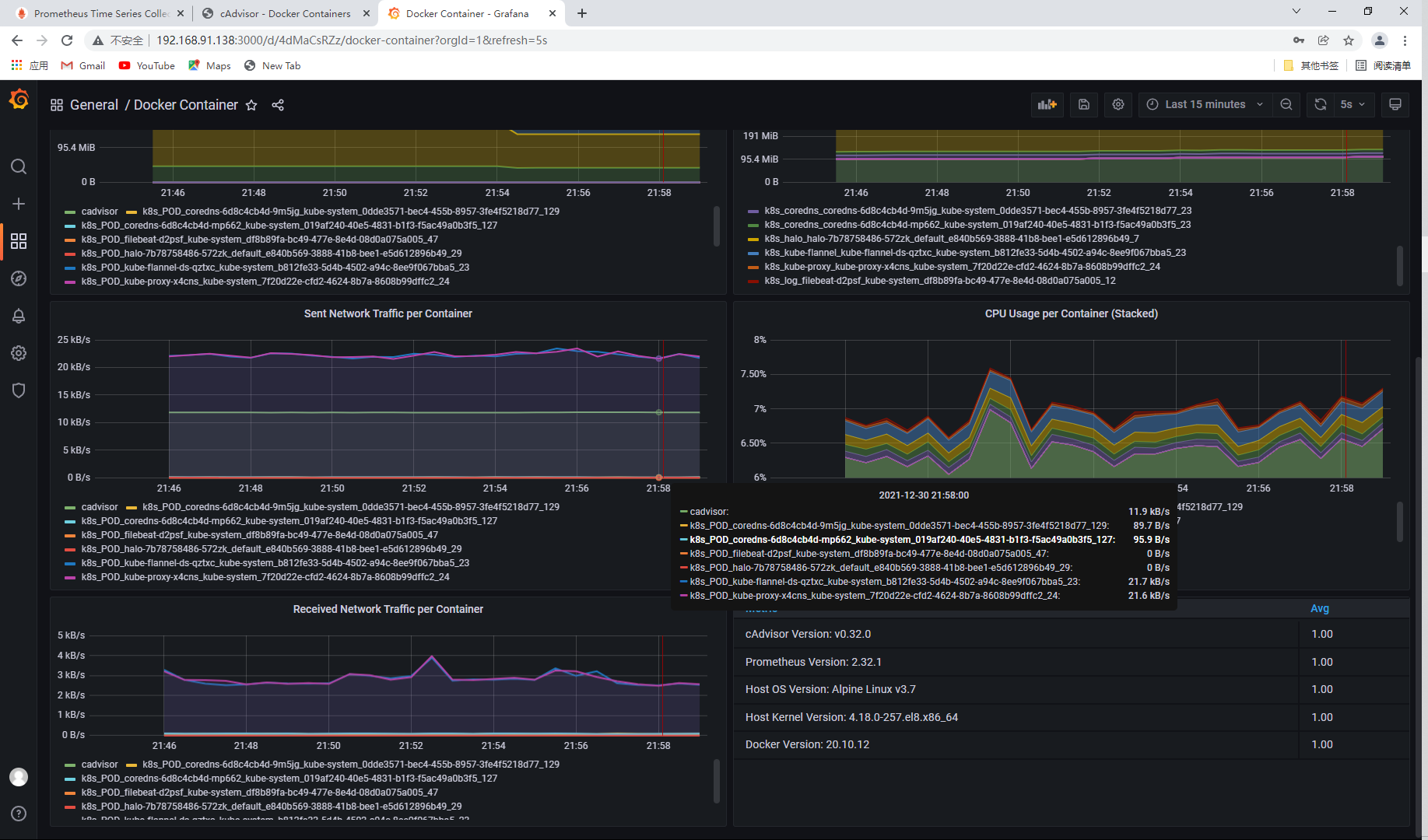The width and height of the screenshot is (1428, 840).
Task: Open the New Tab bookmark
Action: [272, 66]
